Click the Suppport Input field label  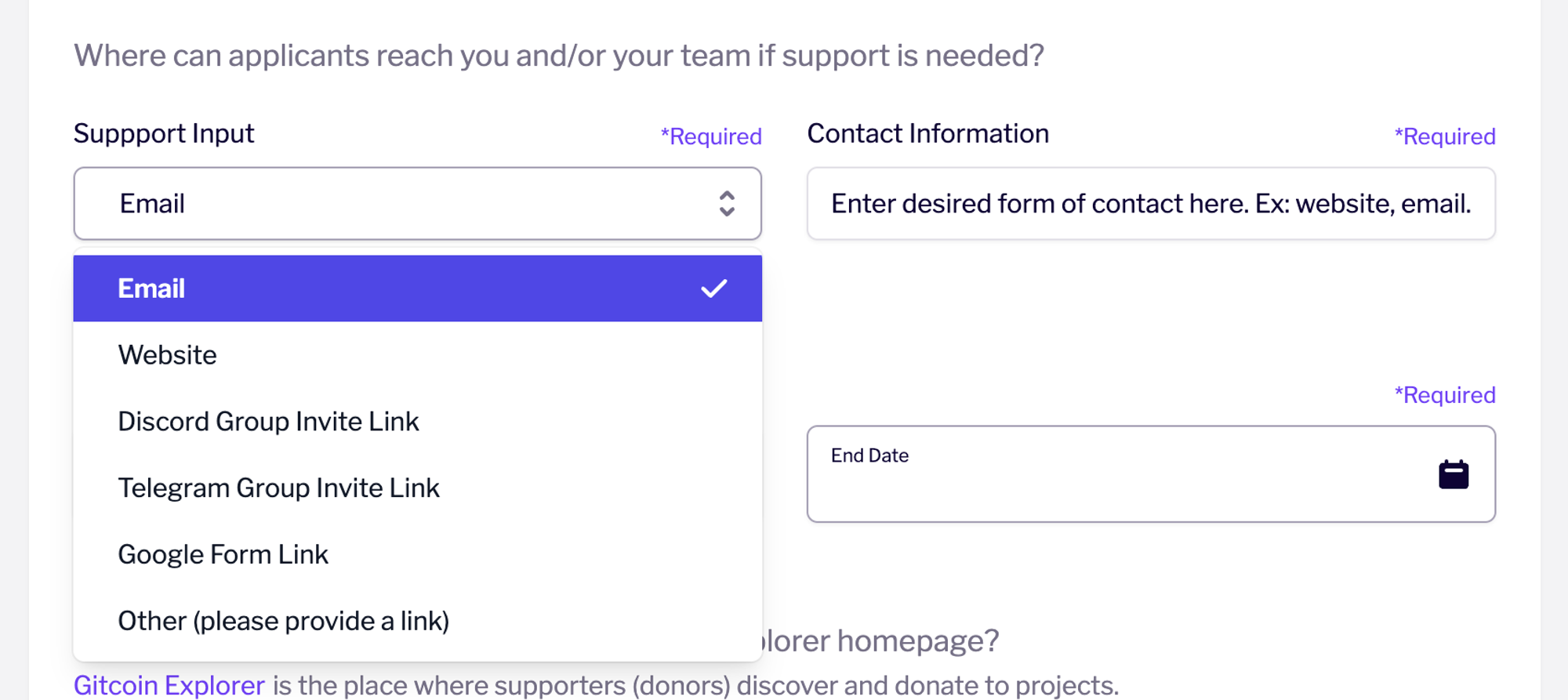(164, 134)
